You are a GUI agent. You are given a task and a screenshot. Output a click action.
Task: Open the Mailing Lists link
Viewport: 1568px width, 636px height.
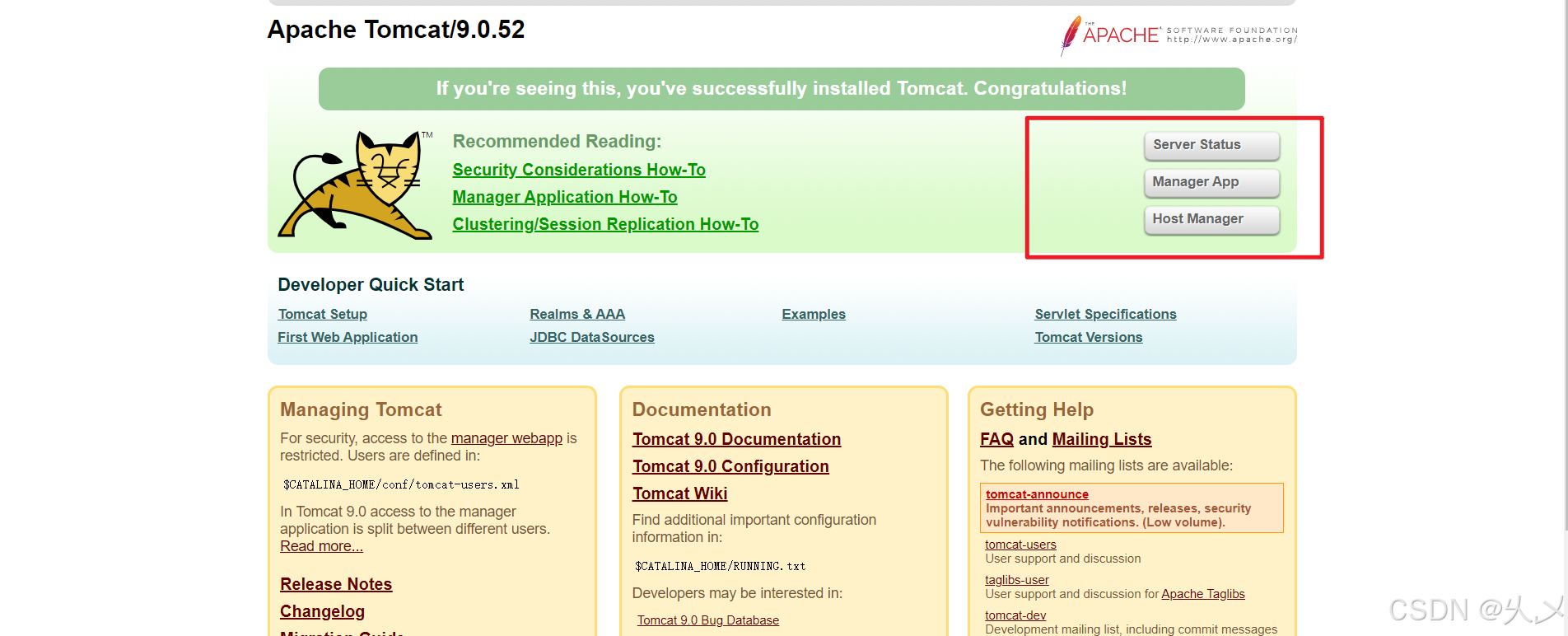[x=1102, y=439]
